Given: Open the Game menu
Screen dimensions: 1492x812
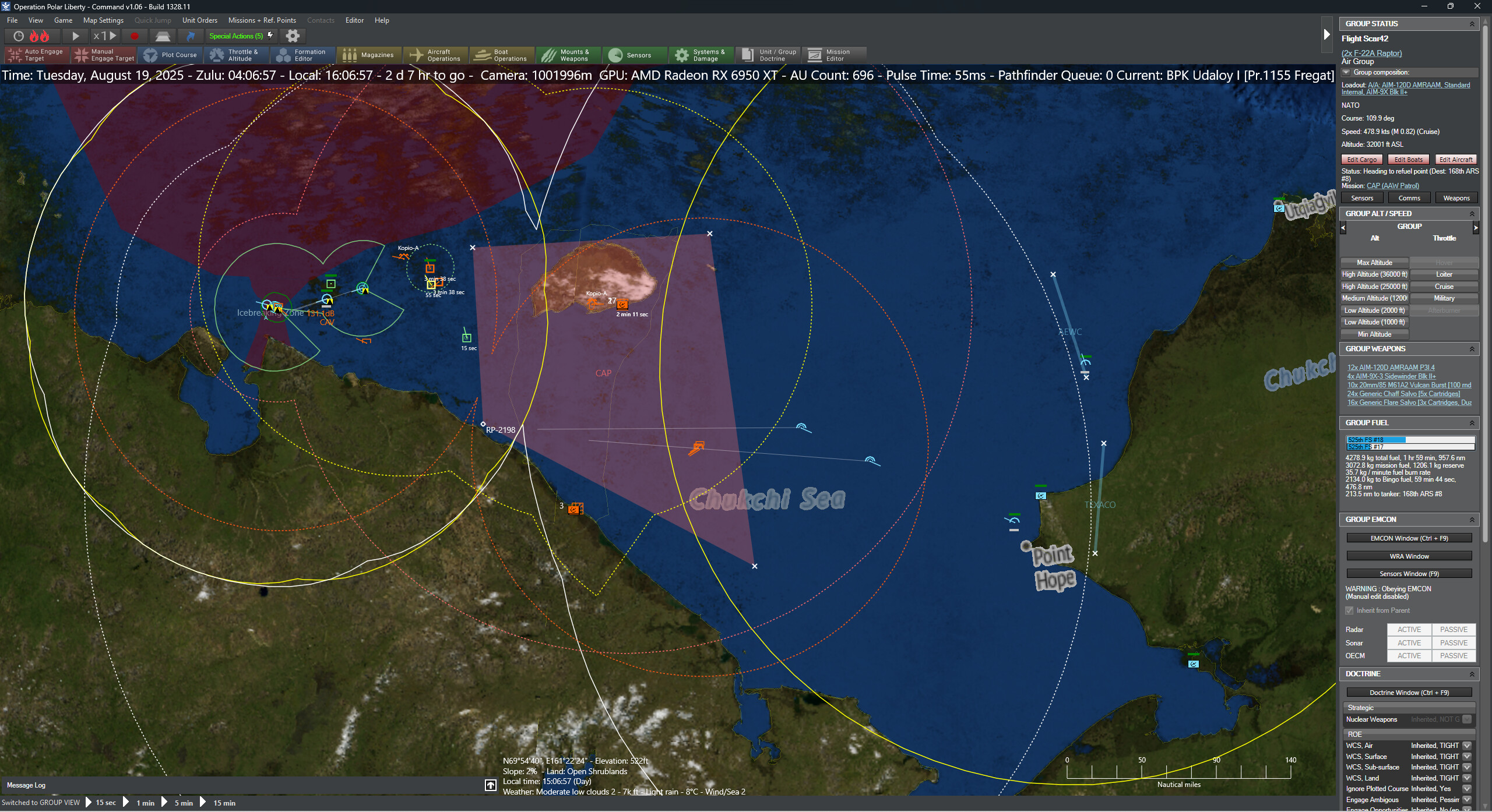Looking at the screenshot, I should coord(63,20).
